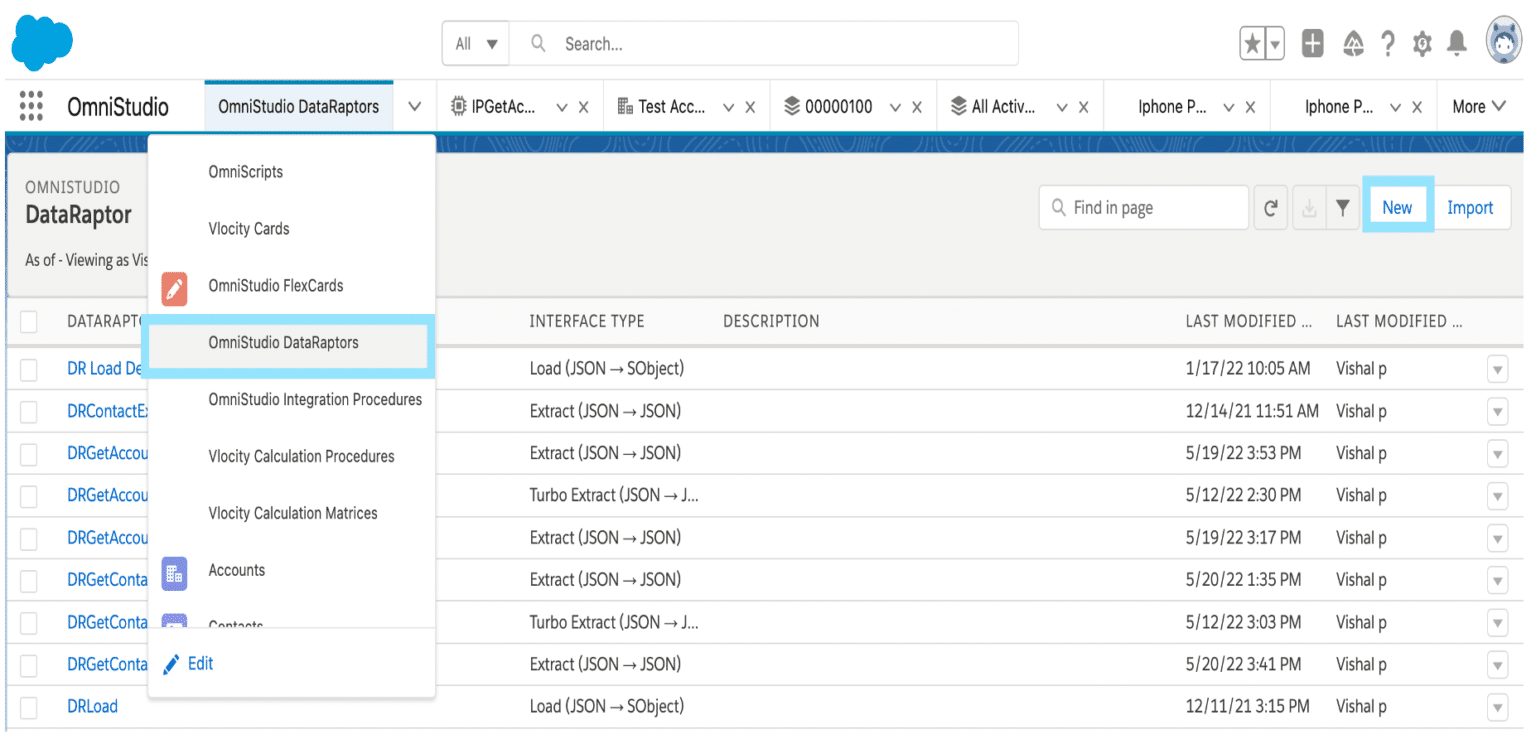Open the filter funnel icon
Viewport: 1536px width, 744px height.
(x=1343, y=207)
